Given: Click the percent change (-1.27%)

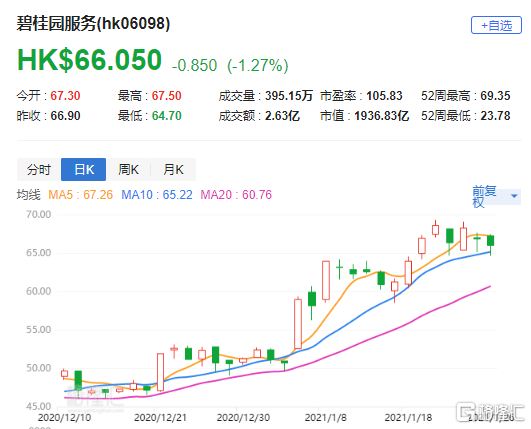Looking at the screenshot, I should (258, 65).
